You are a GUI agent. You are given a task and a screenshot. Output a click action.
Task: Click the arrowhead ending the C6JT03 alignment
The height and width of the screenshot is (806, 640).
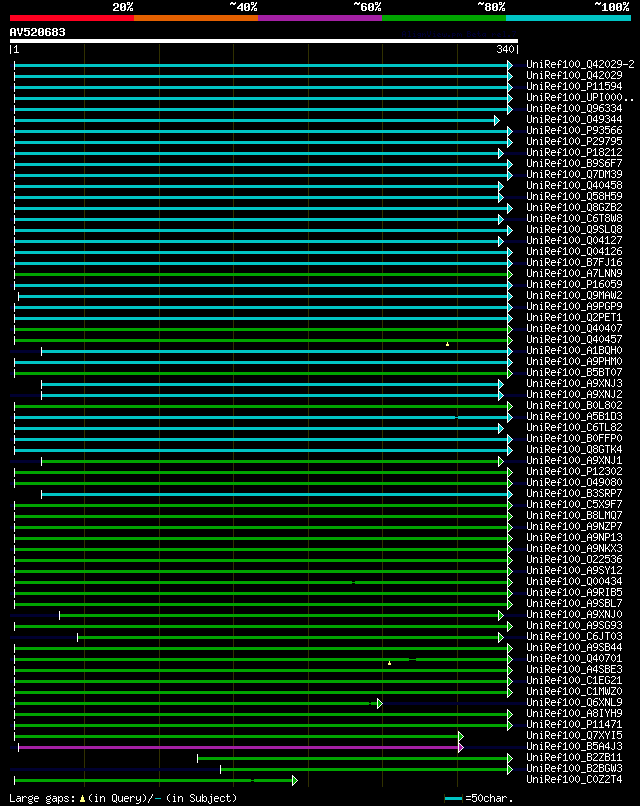pyautogui.click(x=501, y=637)
